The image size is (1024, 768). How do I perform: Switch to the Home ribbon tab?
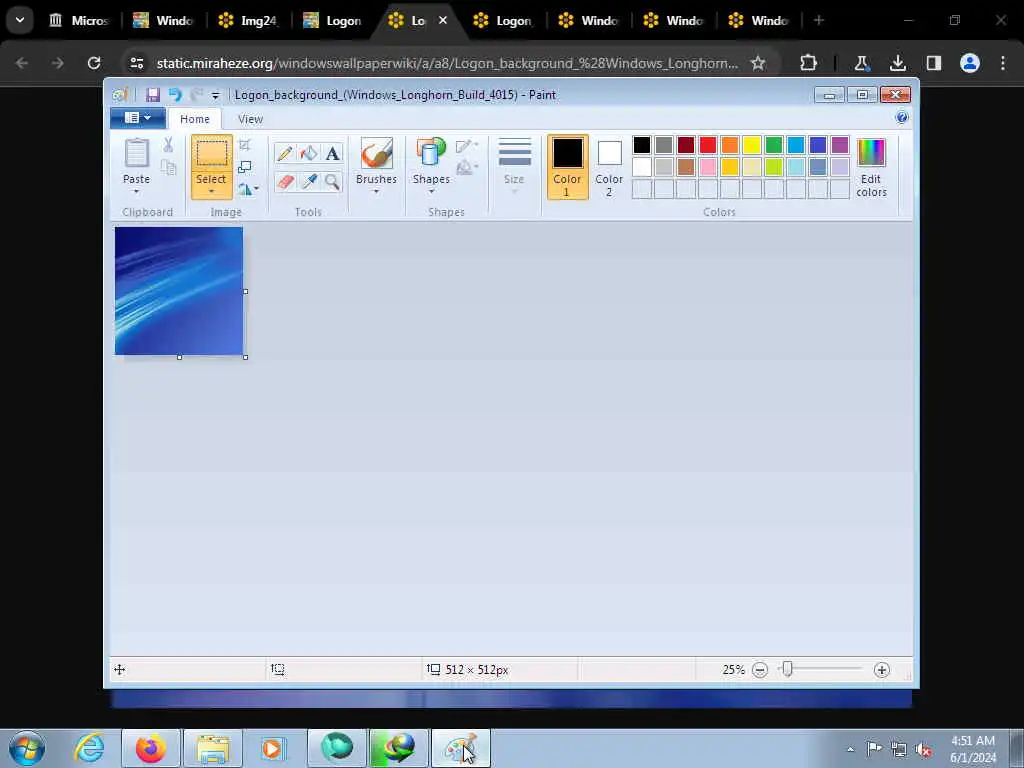(195, 119)
